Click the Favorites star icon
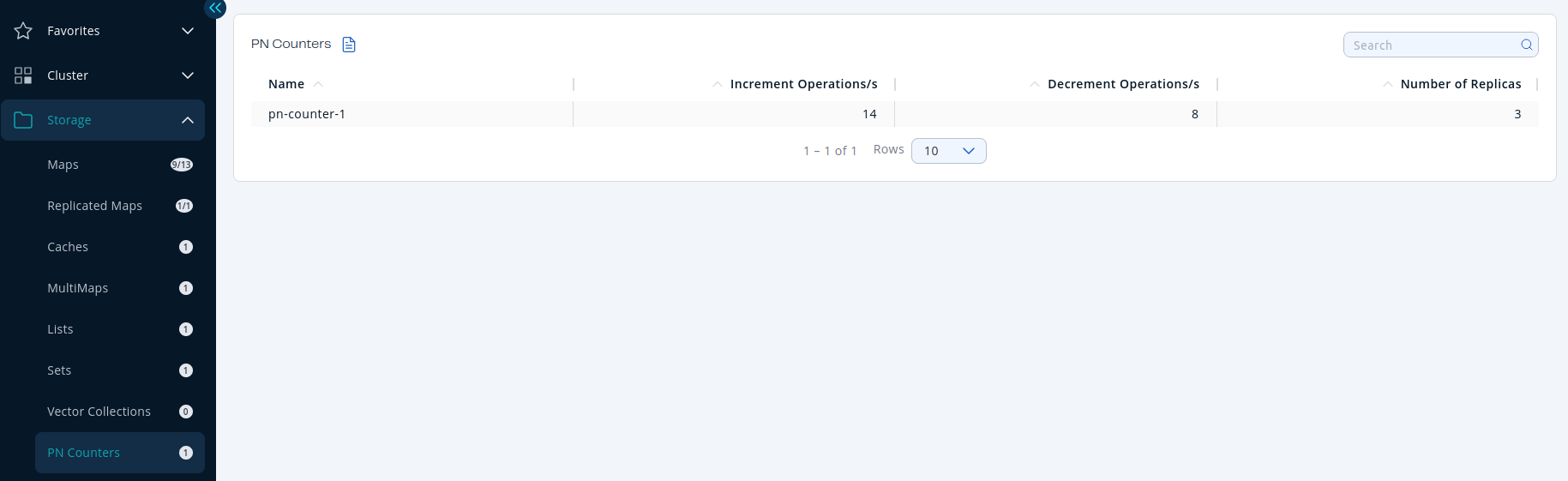The height and width of the screenshot is (481, 1568). click(x=23, y=31)
